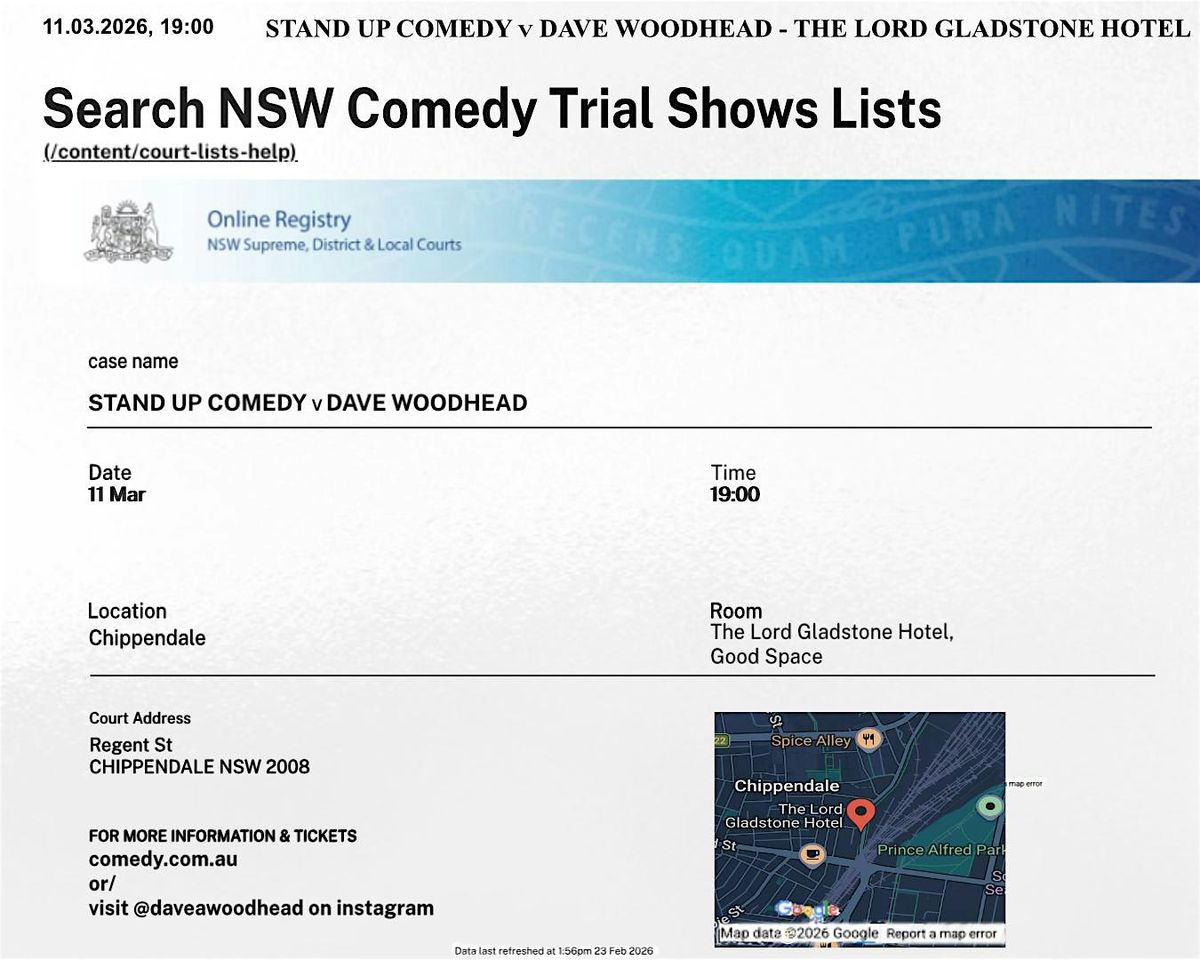
Task: Click the Google logo on the map
Action: pyautogui.click(x=808, y=910)
